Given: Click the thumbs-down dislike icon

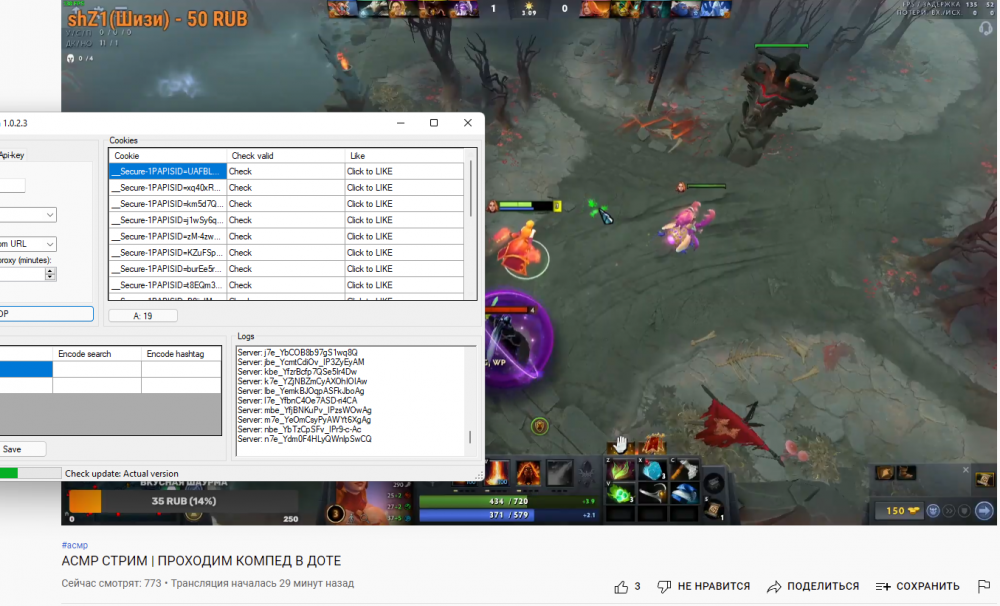Looking at the screenshot, I should pos(663,587).
